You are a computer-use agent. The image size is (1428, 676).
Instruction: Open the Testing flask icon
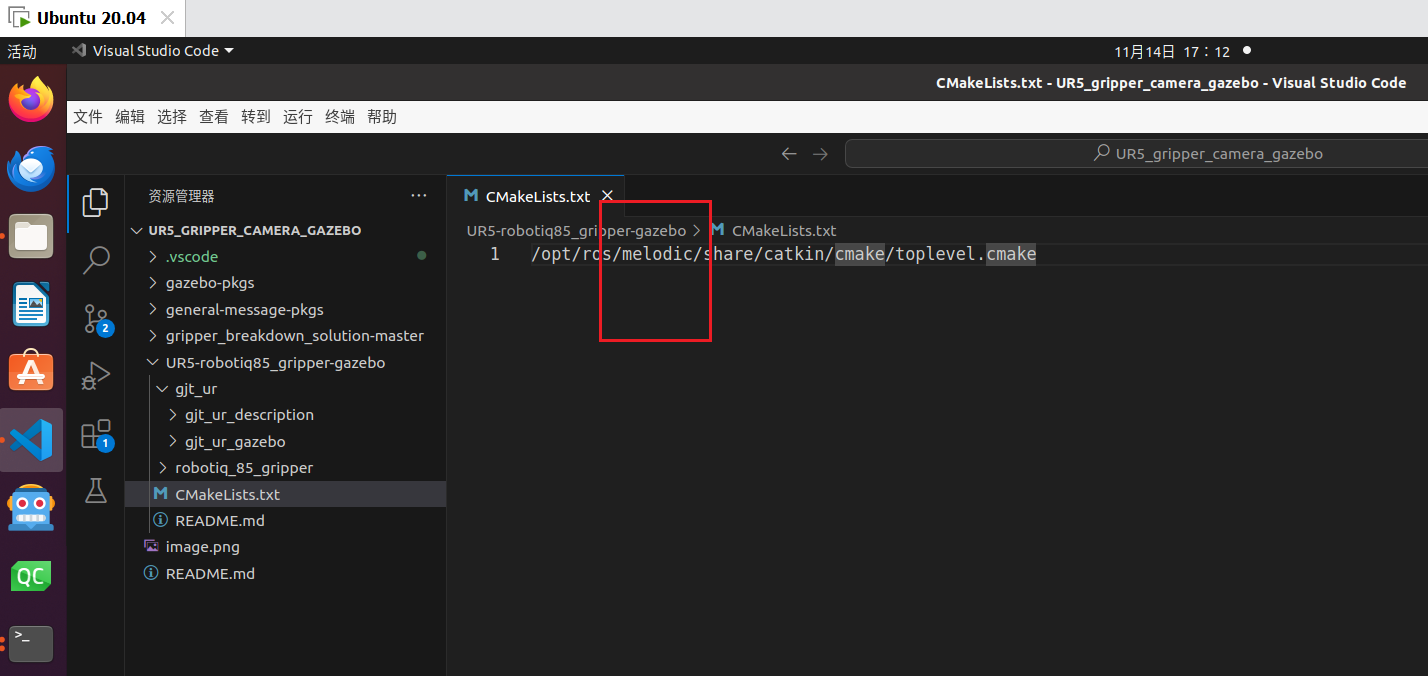click(95, 490)
